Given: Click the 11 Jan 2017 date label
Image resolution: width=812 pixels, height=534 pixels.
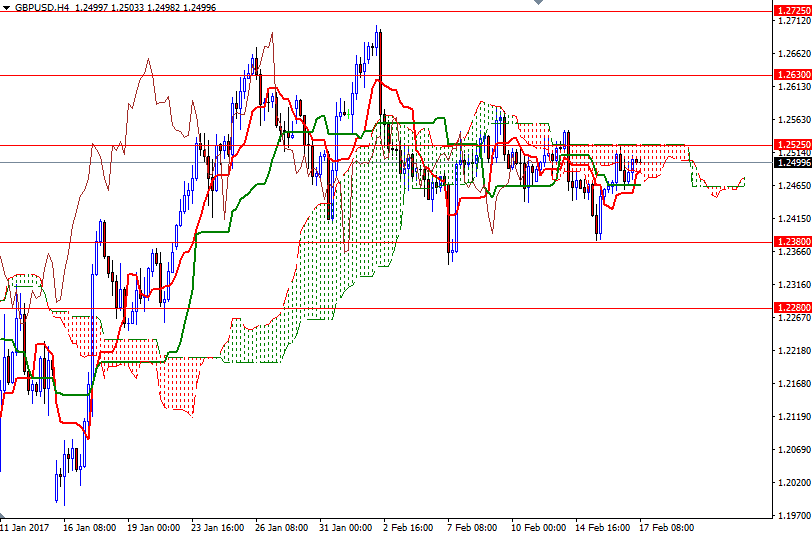Looking at the screenshot, I should pos(24,528).
